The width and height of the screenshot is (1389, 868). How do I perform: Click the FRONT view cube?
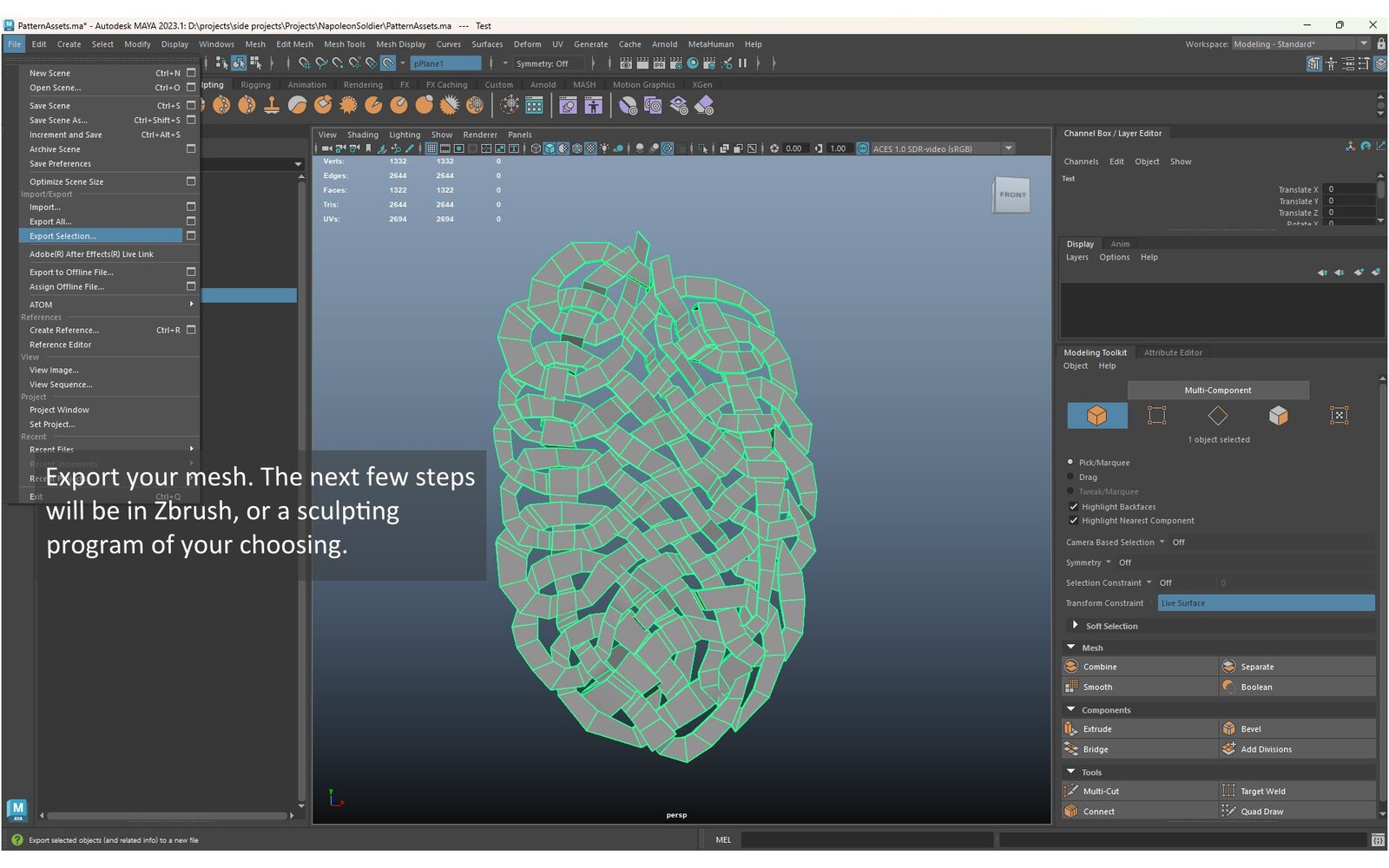pyautogui.click(x=1011, y=194)
